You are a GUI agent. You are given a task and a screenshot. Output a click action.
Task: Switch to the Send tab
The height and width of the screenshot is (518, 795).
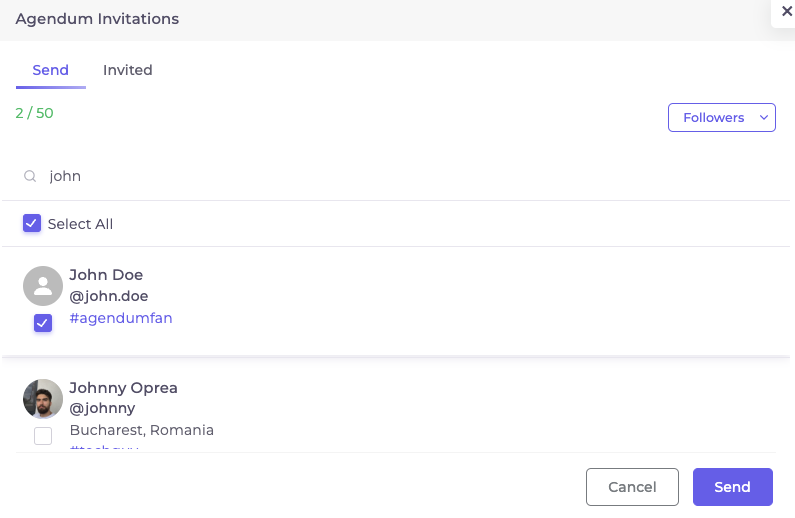50,70
